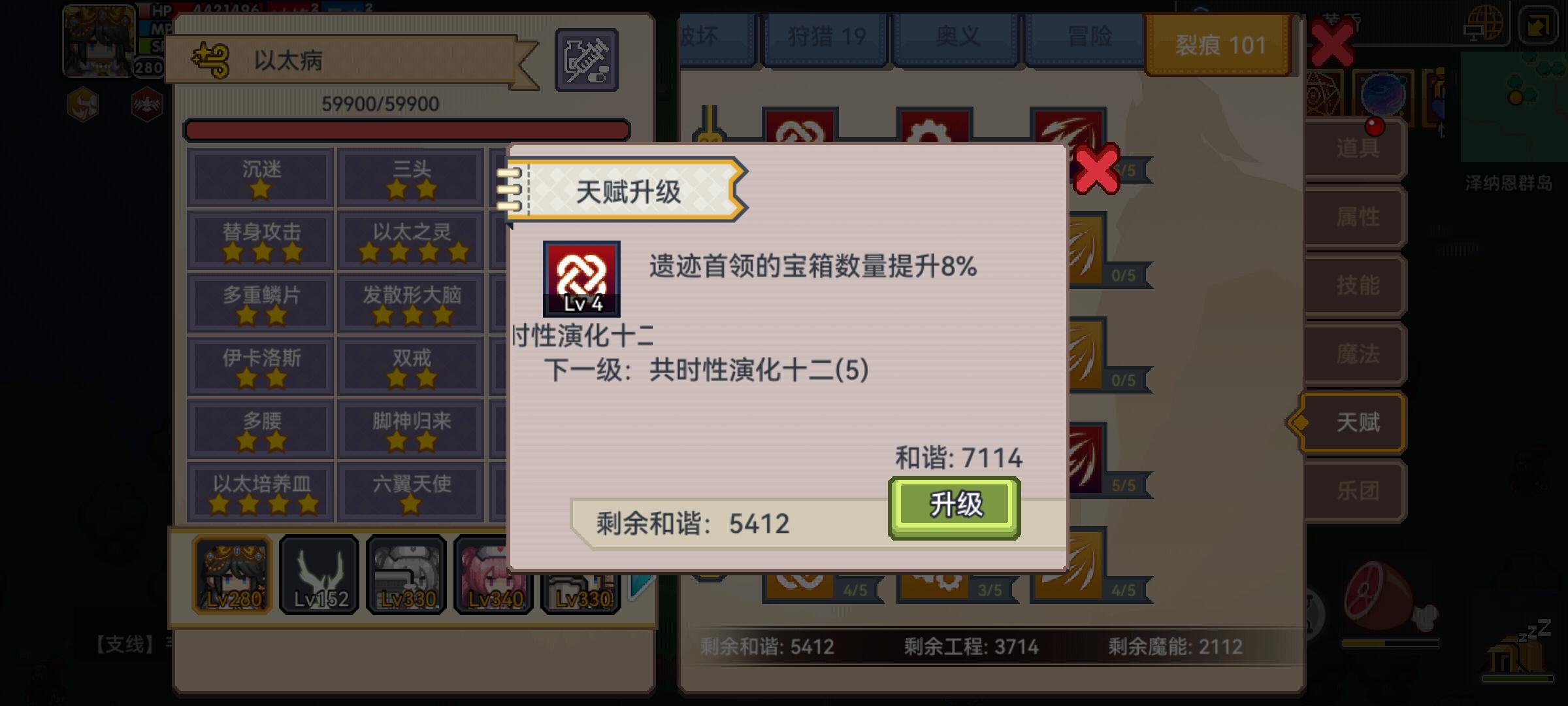Open the 冒险 tab
Viewport: 1568px width, 706px height.
[1087, 37]
